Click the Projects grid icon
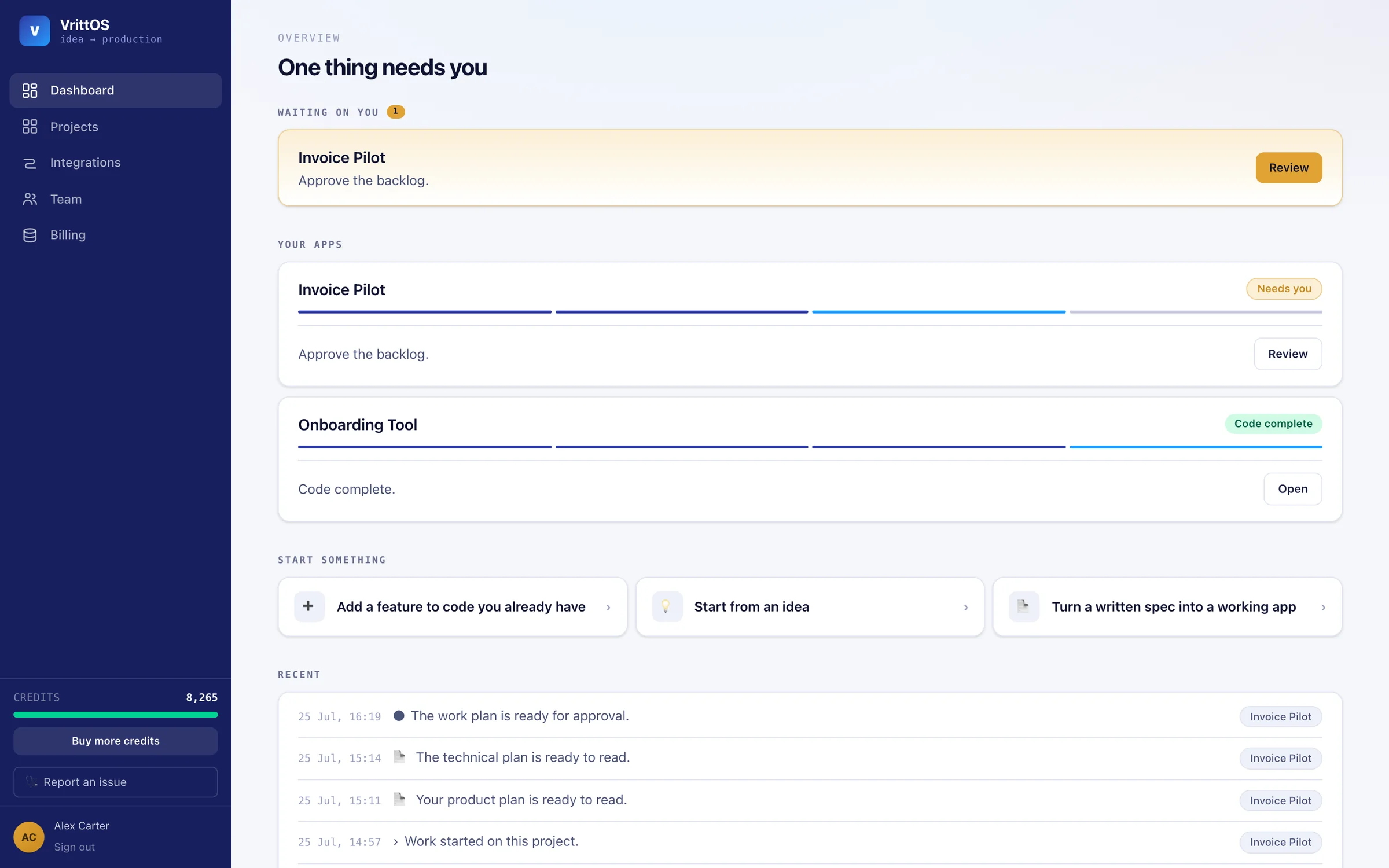 click(x=30, y=127)
